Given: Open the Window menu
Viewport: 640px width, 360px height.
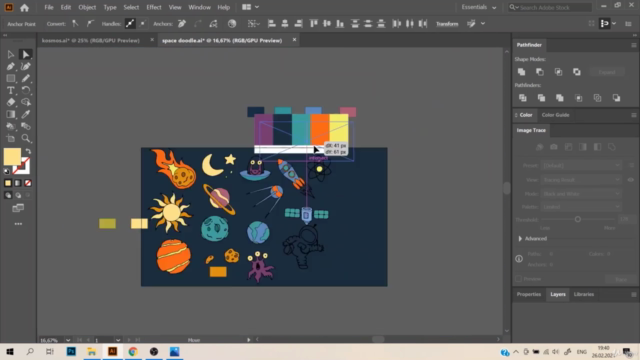Looking at the screenshot, I should tap(199, 7).
